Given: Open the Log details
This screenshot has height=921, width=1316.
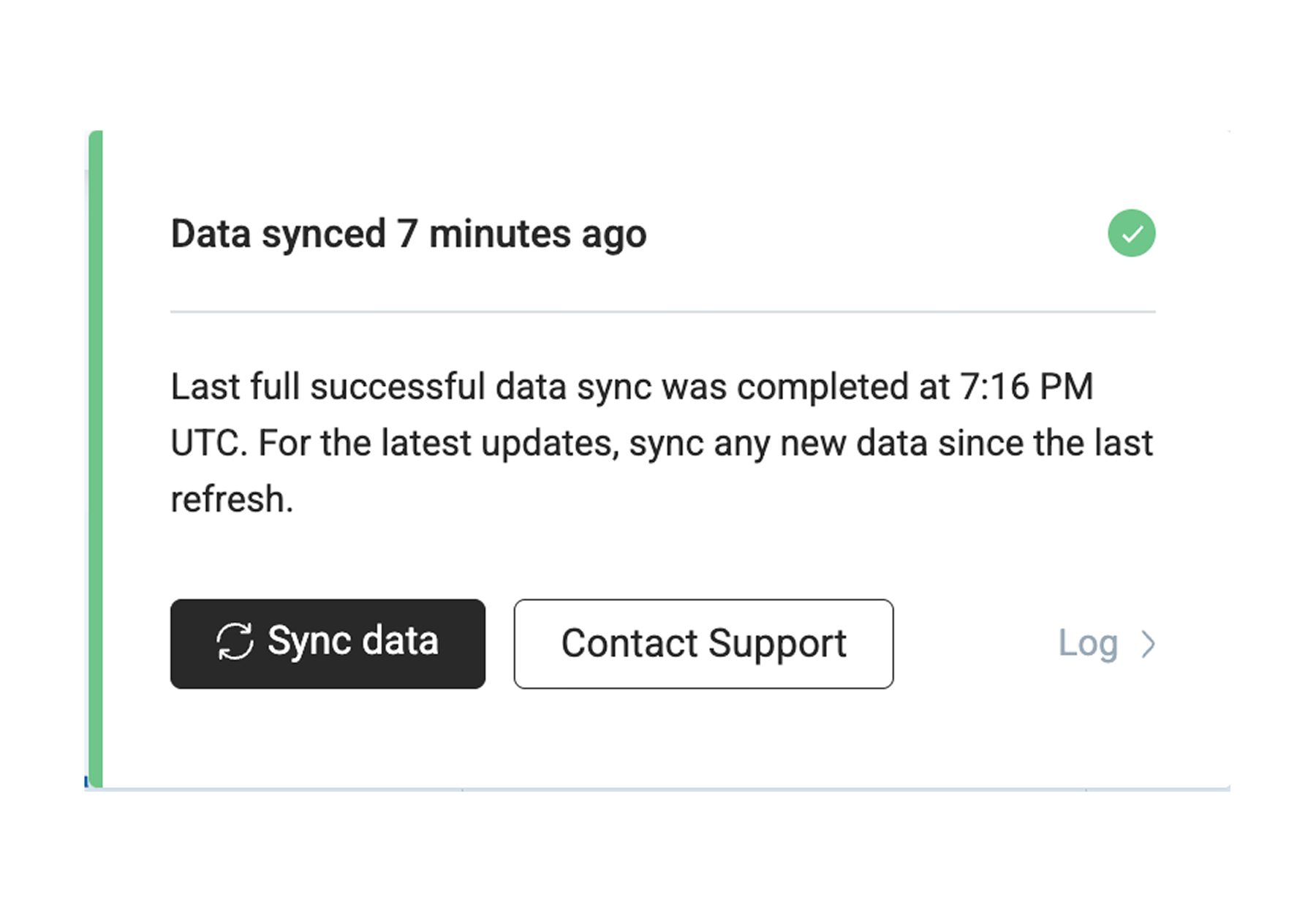Looking at the screenshot, I should pos(1089,644).
